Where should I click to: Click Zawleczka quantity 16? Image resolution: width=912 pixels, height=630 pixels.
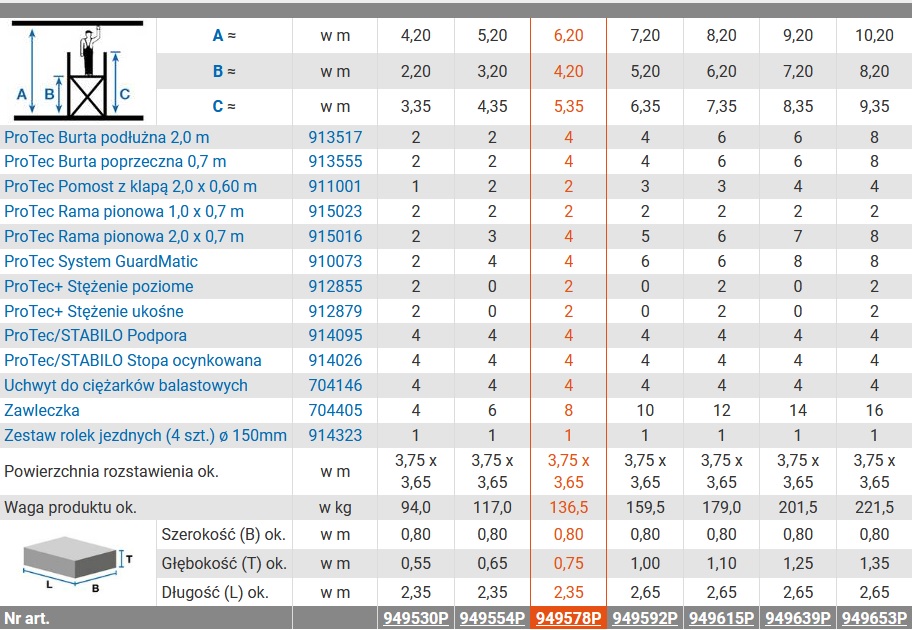874,410
